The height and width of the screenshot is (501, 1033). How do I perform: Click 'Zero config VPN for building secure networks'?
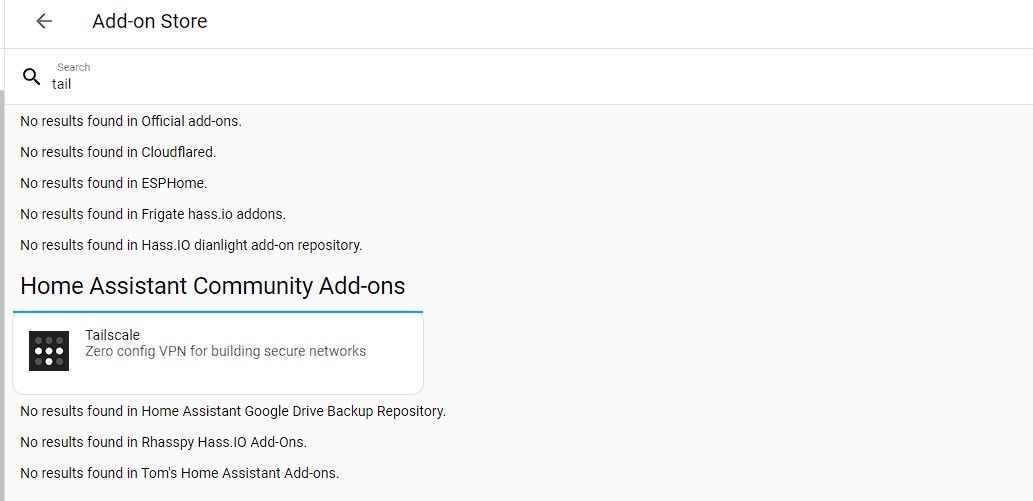pos(225,351)
